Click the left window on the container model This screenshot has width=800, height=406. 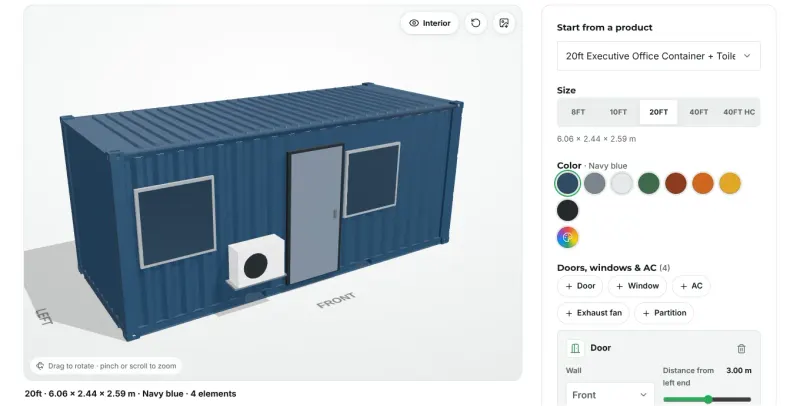(x=176, y=222)
